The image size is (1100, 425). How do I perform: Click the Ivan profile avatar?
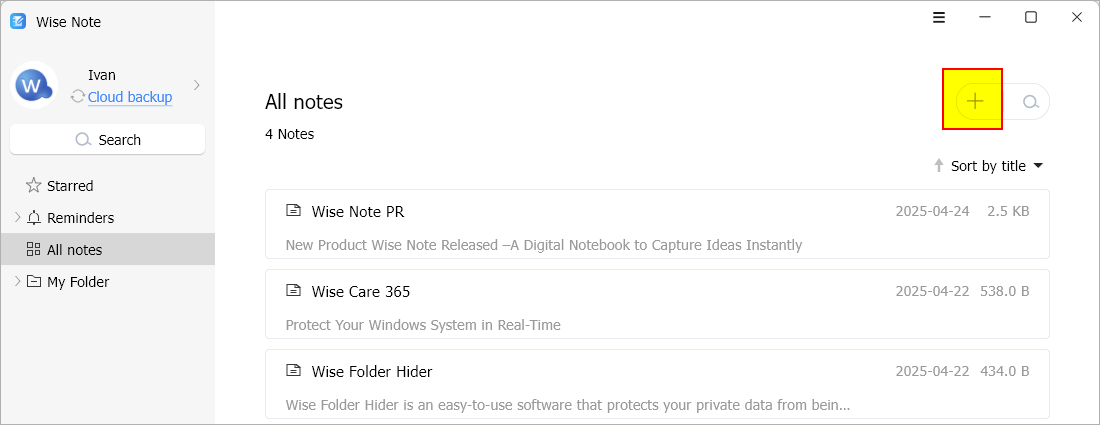[x=34, y=86]
